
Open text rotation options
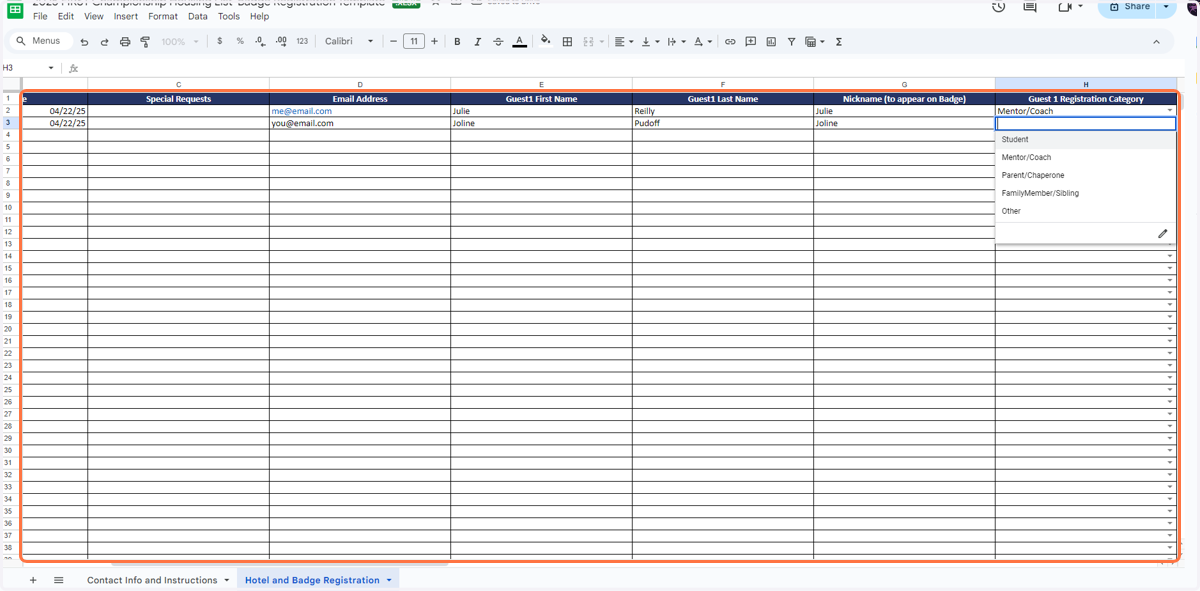click(x=703, y=42)
